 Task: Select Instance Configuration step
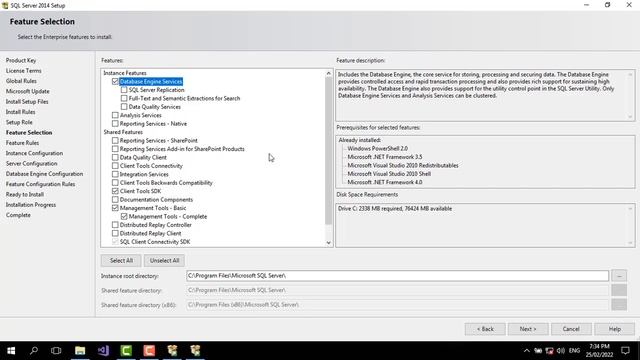coord(34,153)
